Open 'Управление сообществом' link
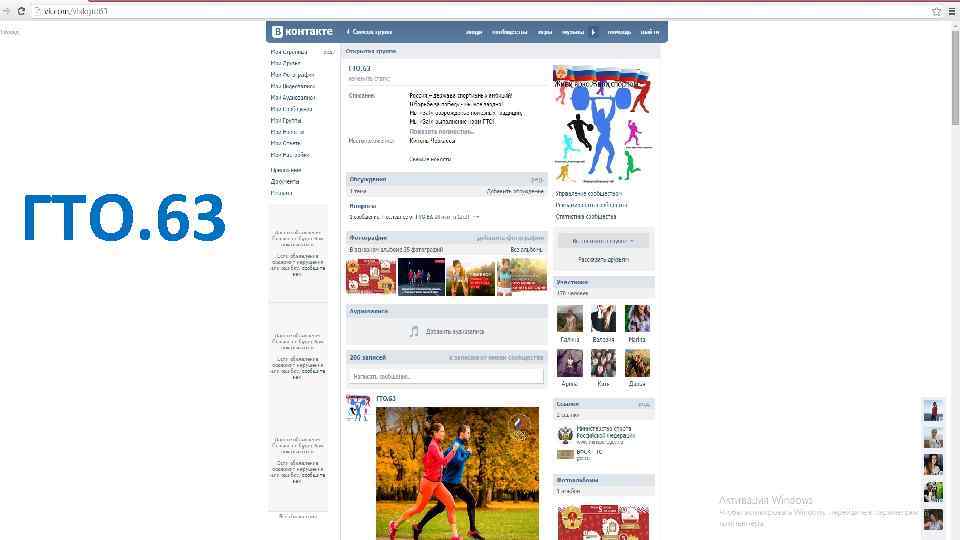960x540 pixels. 588,193
